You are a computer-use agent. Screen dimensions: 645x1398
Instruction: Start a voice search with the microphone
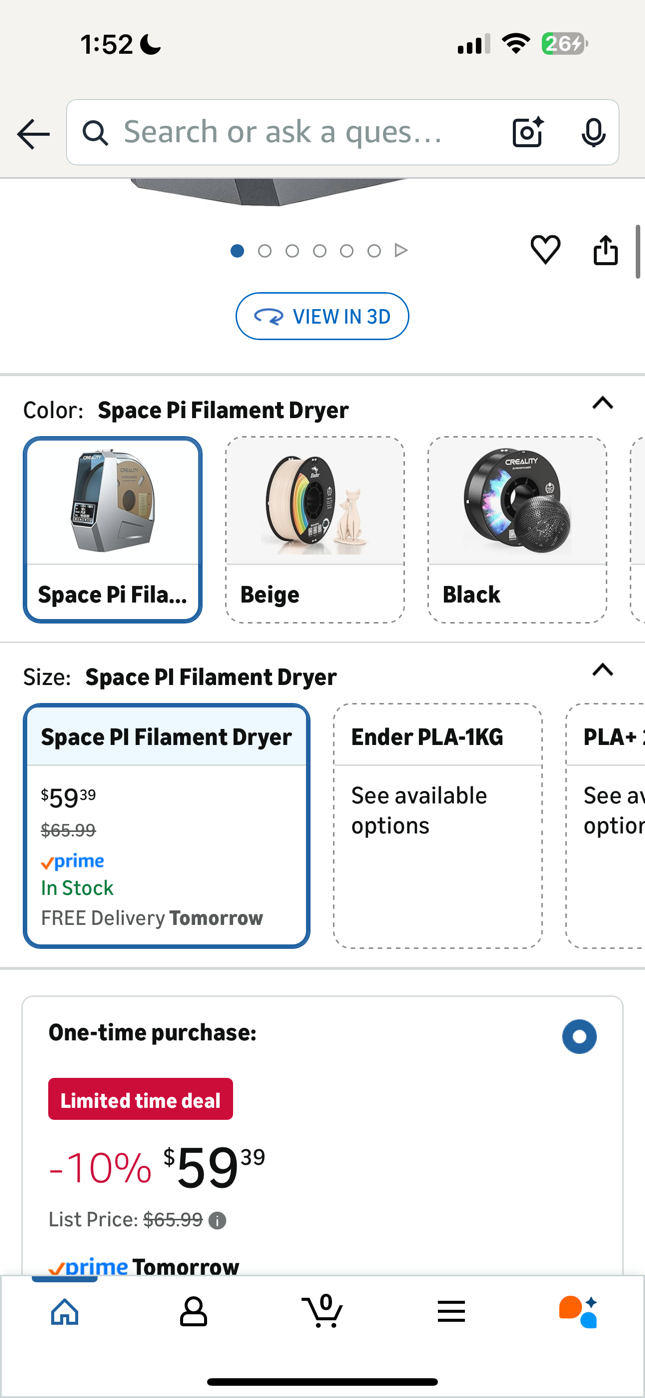pyautogui.click(x=593, y=131)
